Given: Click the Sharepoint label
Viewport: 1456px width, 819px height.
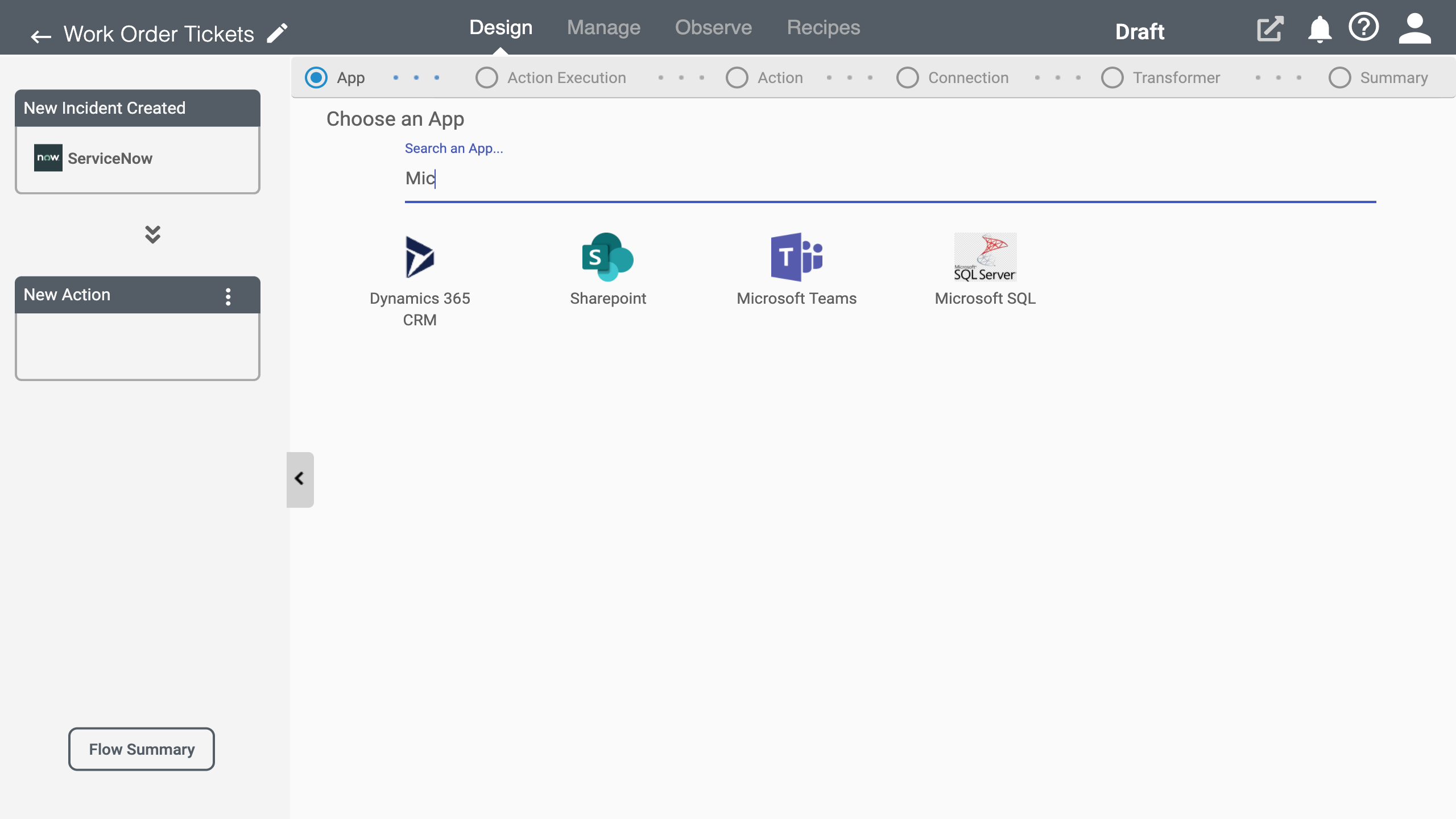Looking at the screenshot, I should (x=608, y=298).
